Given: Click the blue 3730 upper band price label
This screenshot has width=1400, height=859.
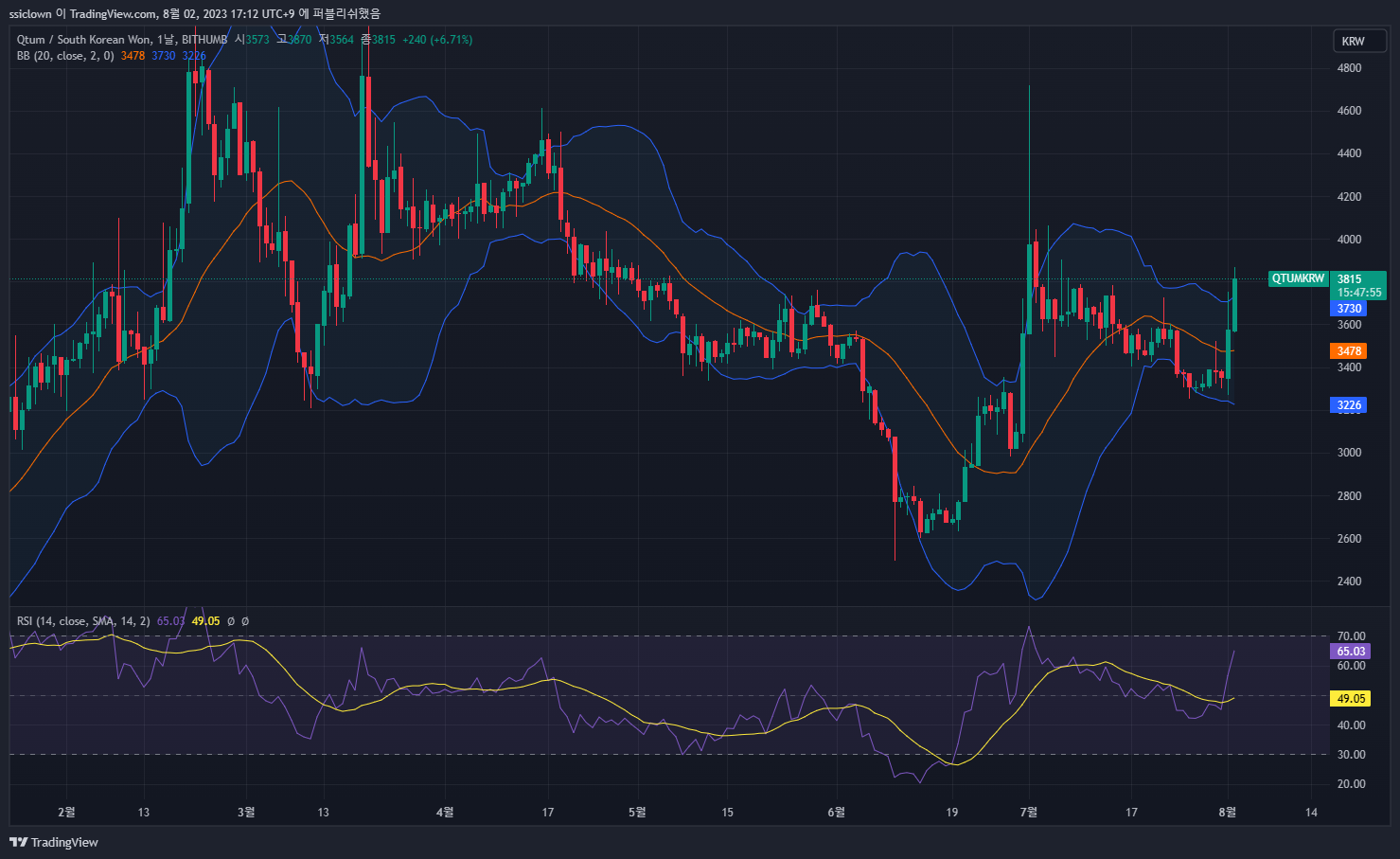Looking at the screenshot, I should pos(1349,309).
